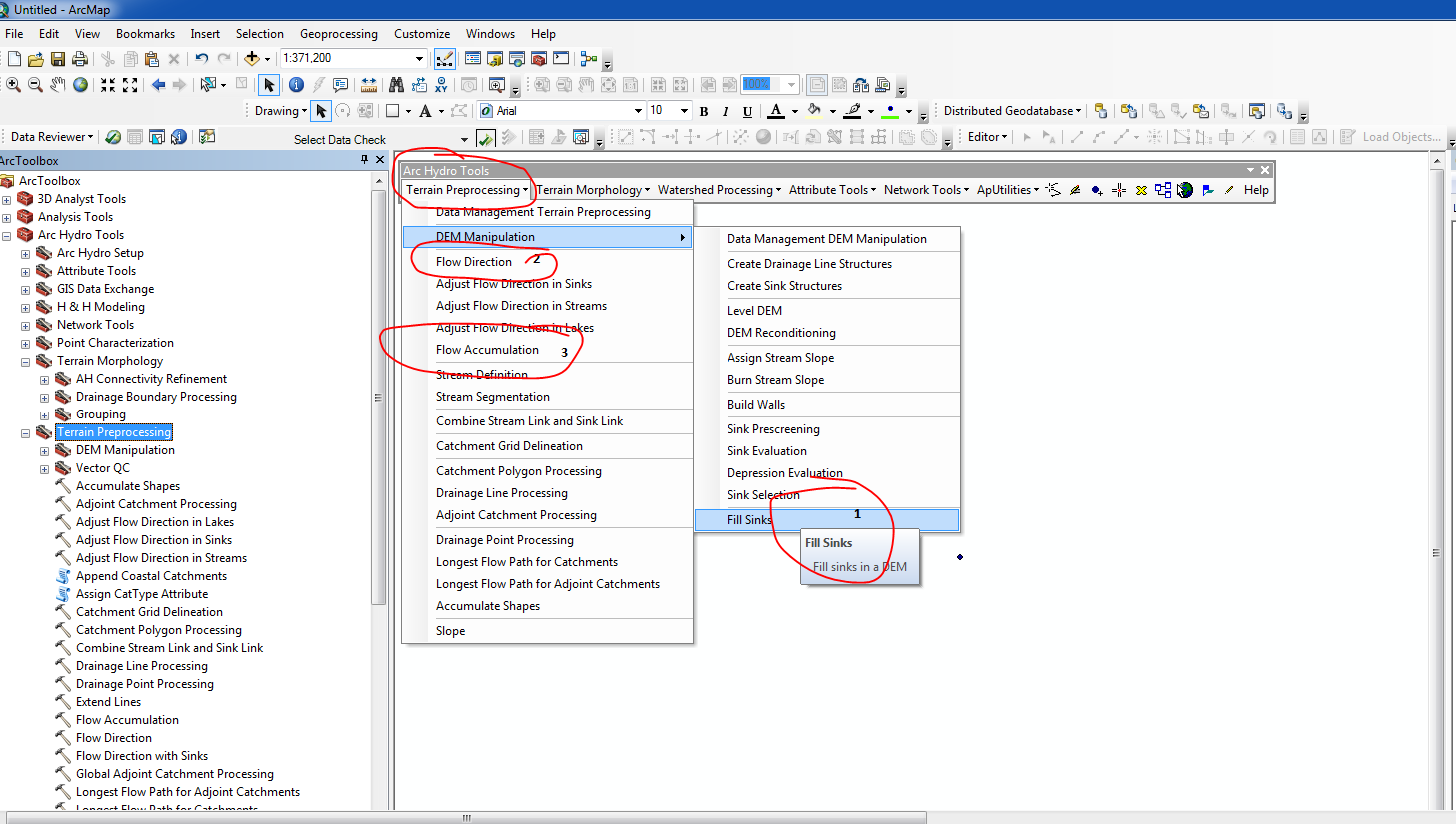Open the Network Tools toolbar menu

(x=926, y=190)
